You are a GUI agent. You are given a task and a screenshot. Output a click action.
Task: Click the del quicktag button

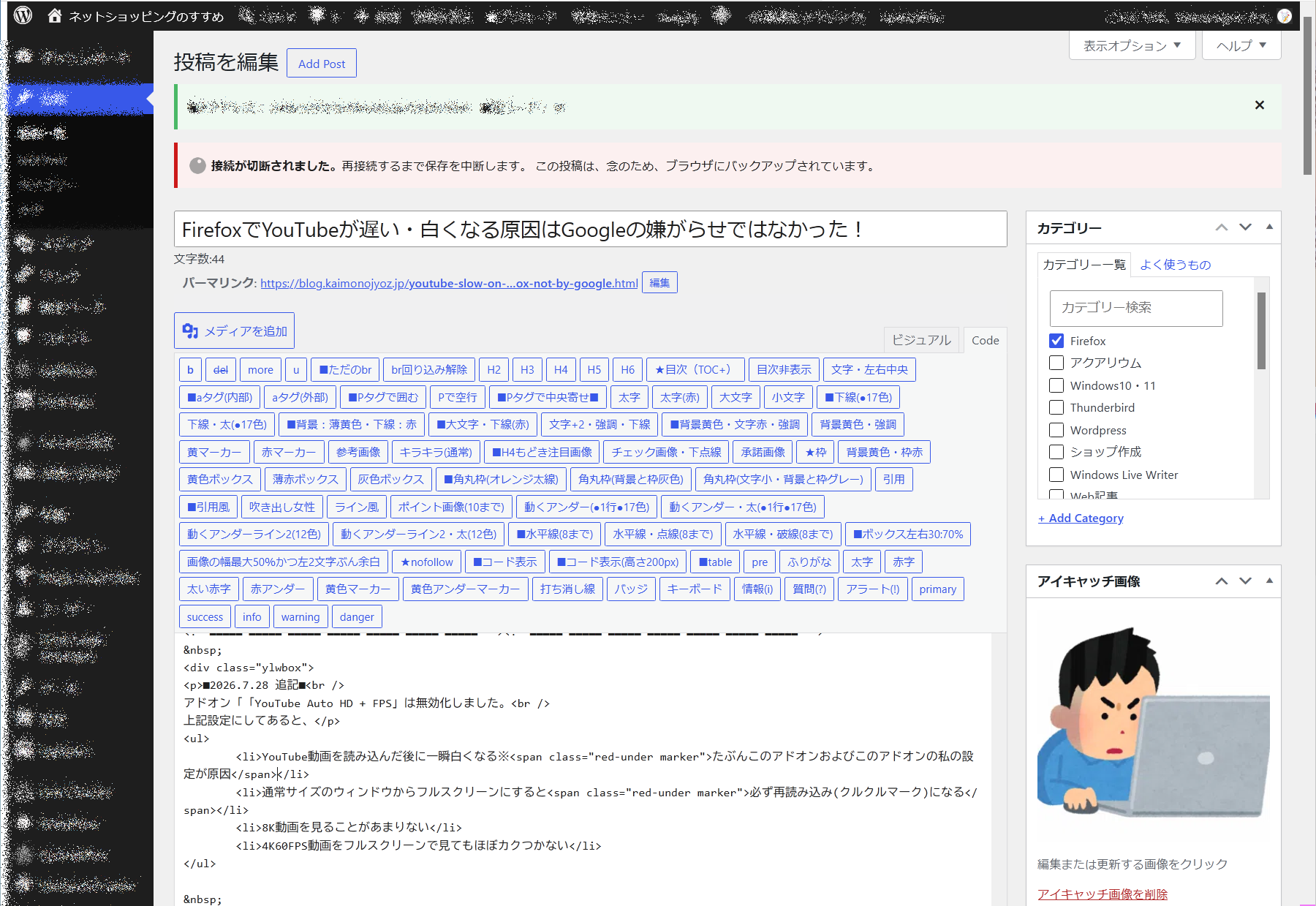coord(220,370)
